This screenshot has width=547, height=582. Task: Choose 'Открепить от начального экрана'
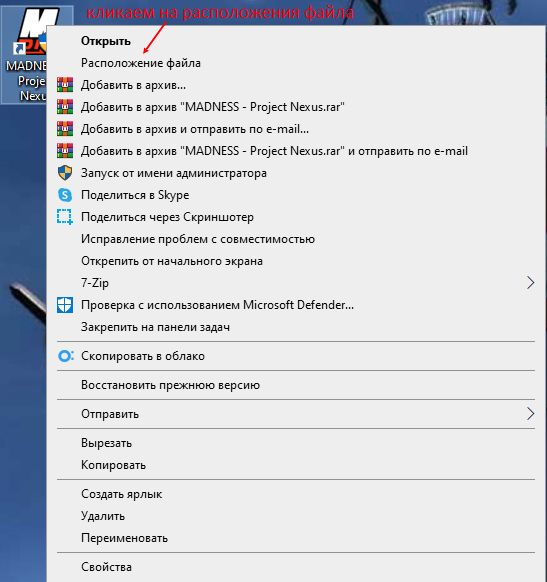coord(296,261)
